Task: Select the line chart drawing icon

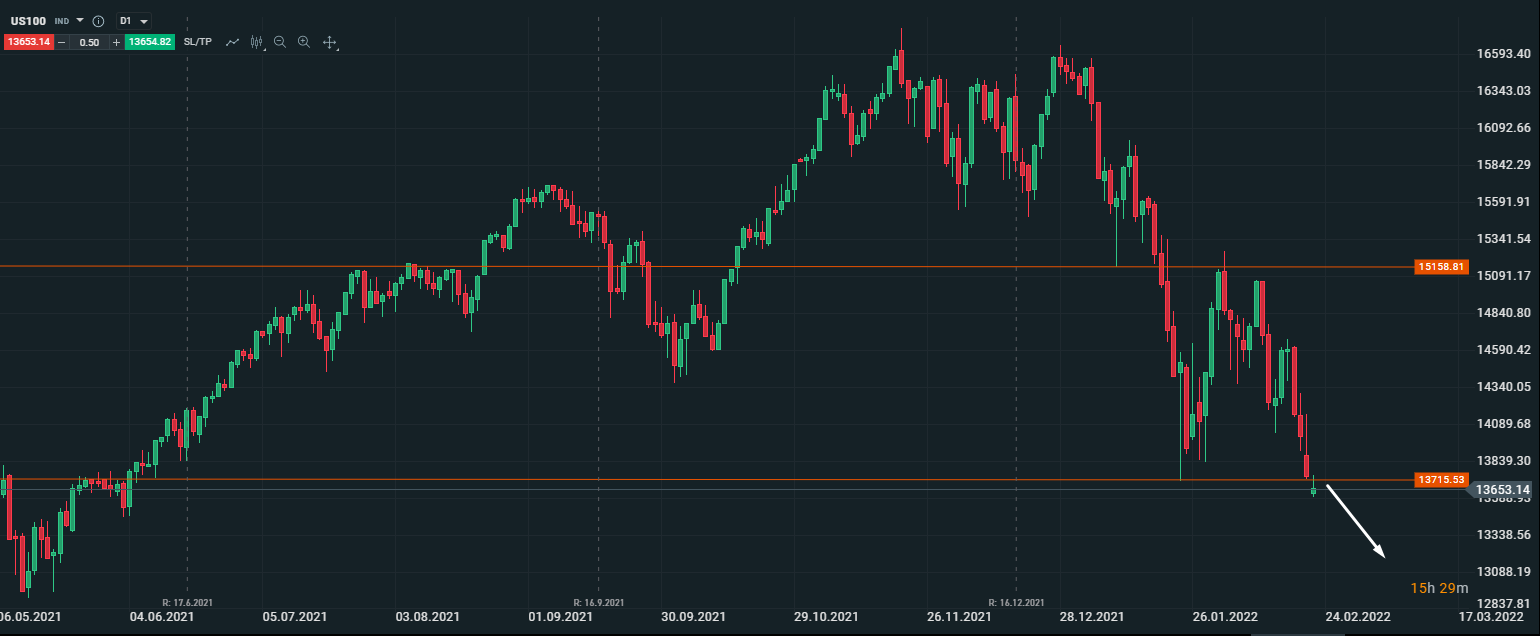Action: point(233,42)
